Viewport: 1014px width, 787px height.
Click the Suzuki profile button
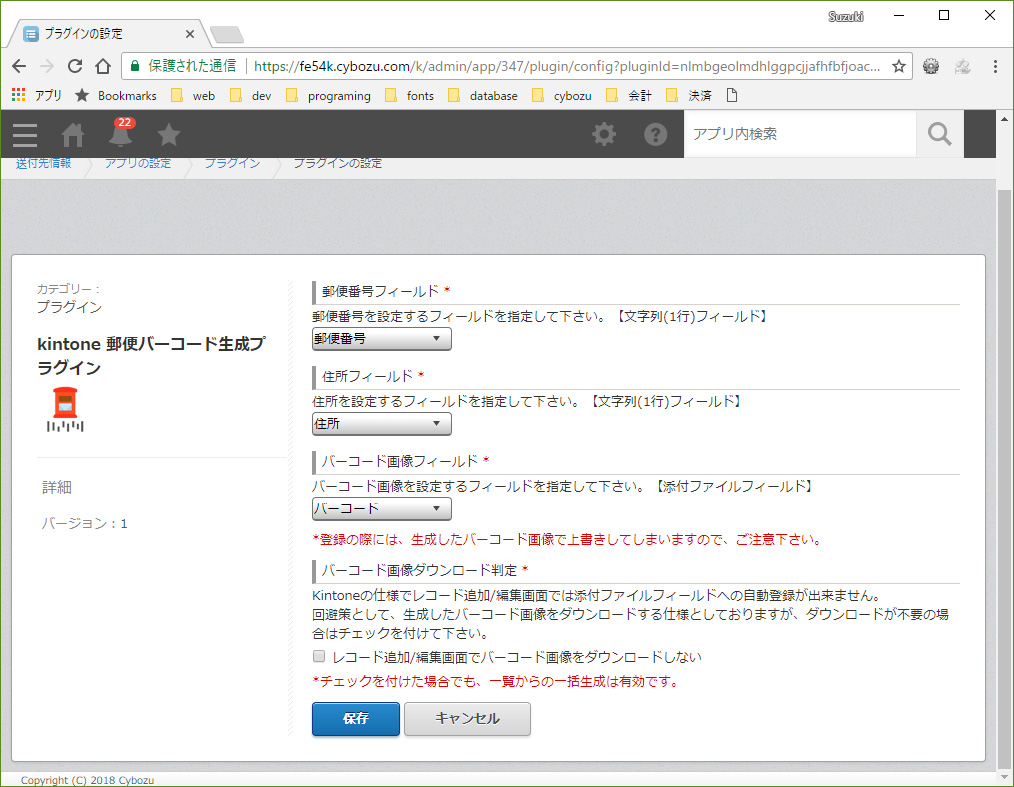pos(845,16)
